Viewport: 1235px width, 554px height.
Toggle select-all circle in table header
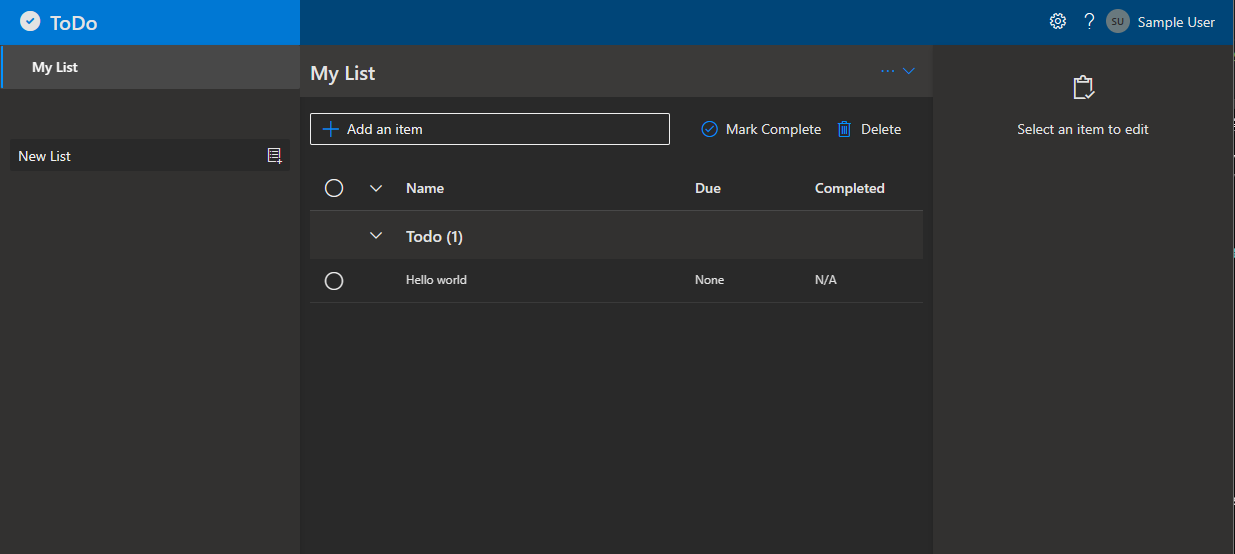tap(334, 188)
